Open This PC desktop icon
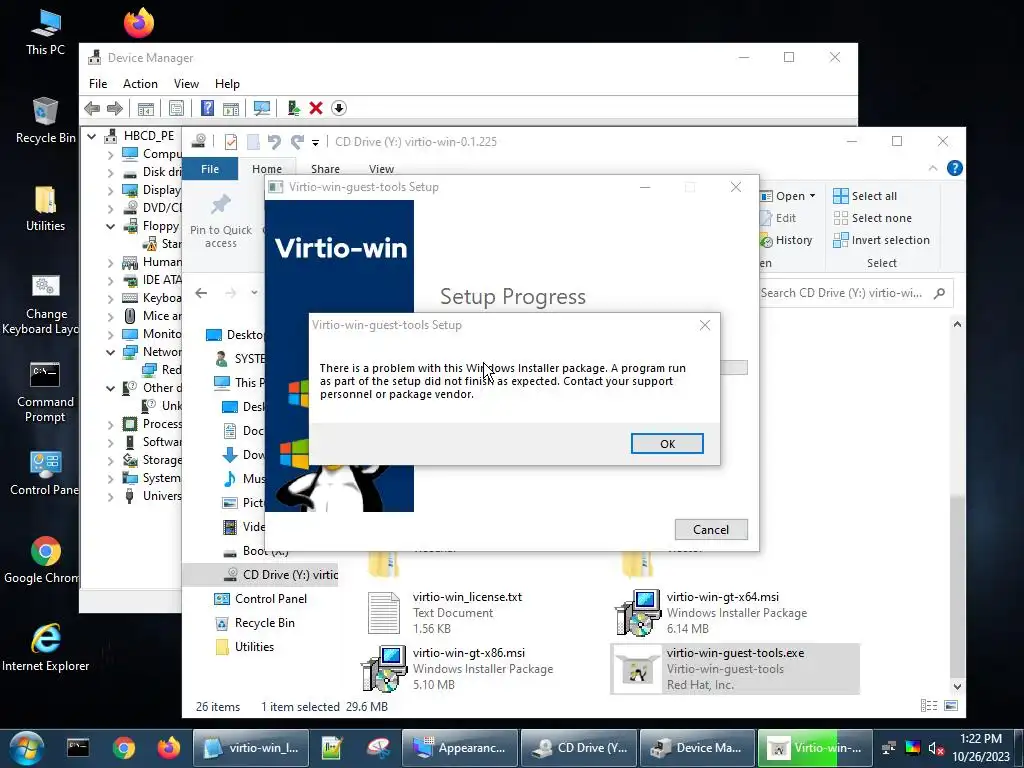 tap(45, 33)
